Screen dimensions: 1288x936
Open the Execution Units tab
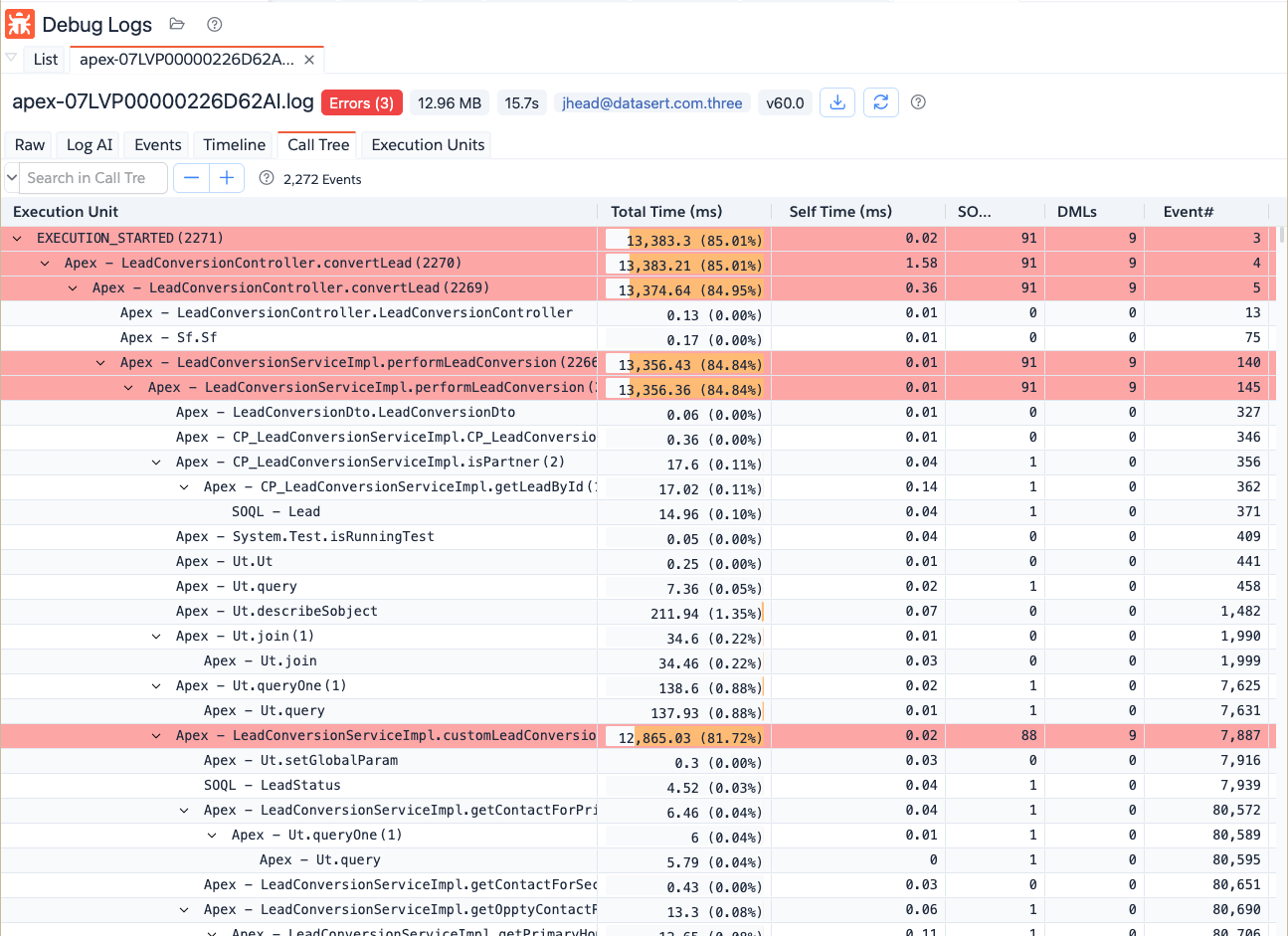click(x=428, y=145)
